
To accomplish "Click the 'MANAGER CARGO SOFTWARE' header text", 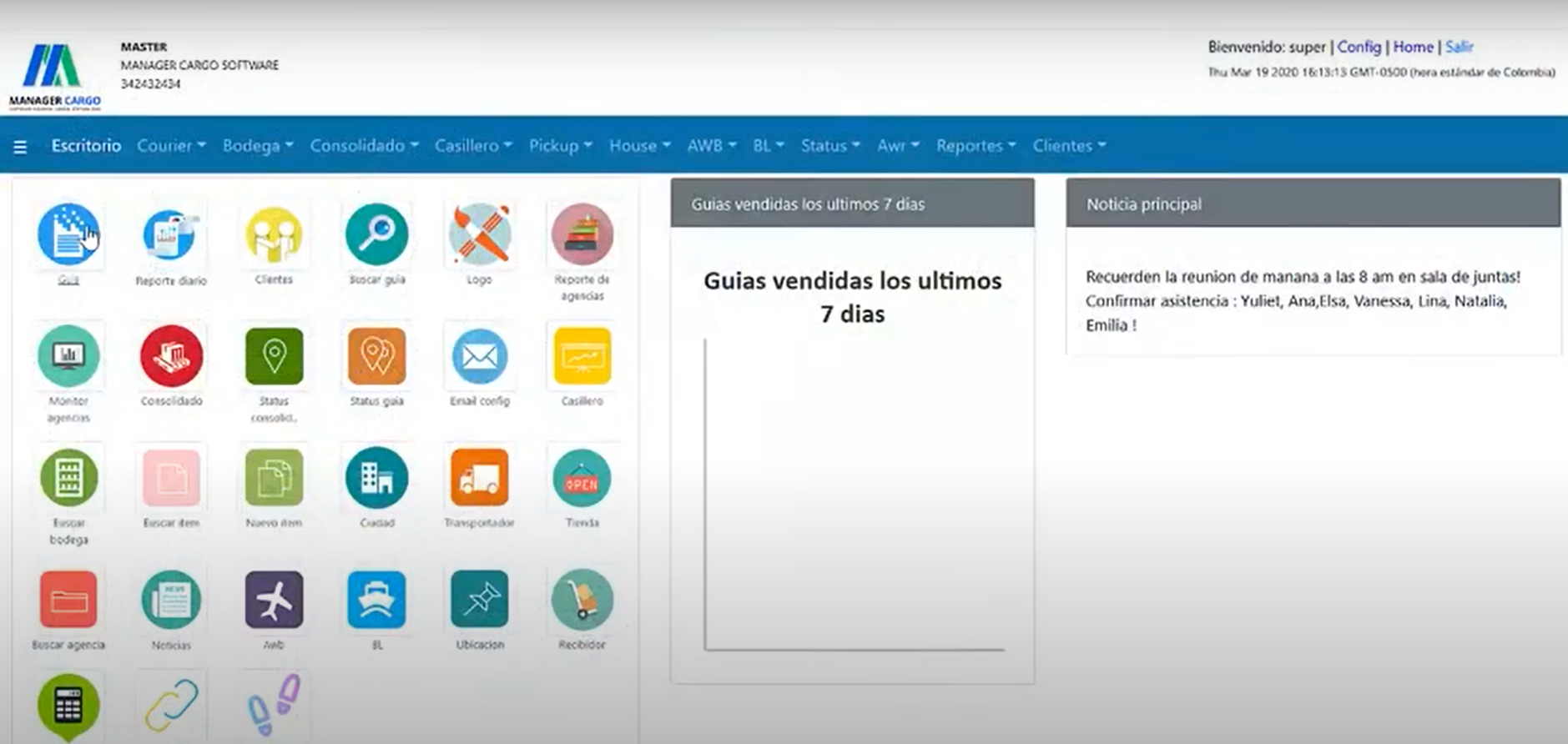I will [199, 65].
